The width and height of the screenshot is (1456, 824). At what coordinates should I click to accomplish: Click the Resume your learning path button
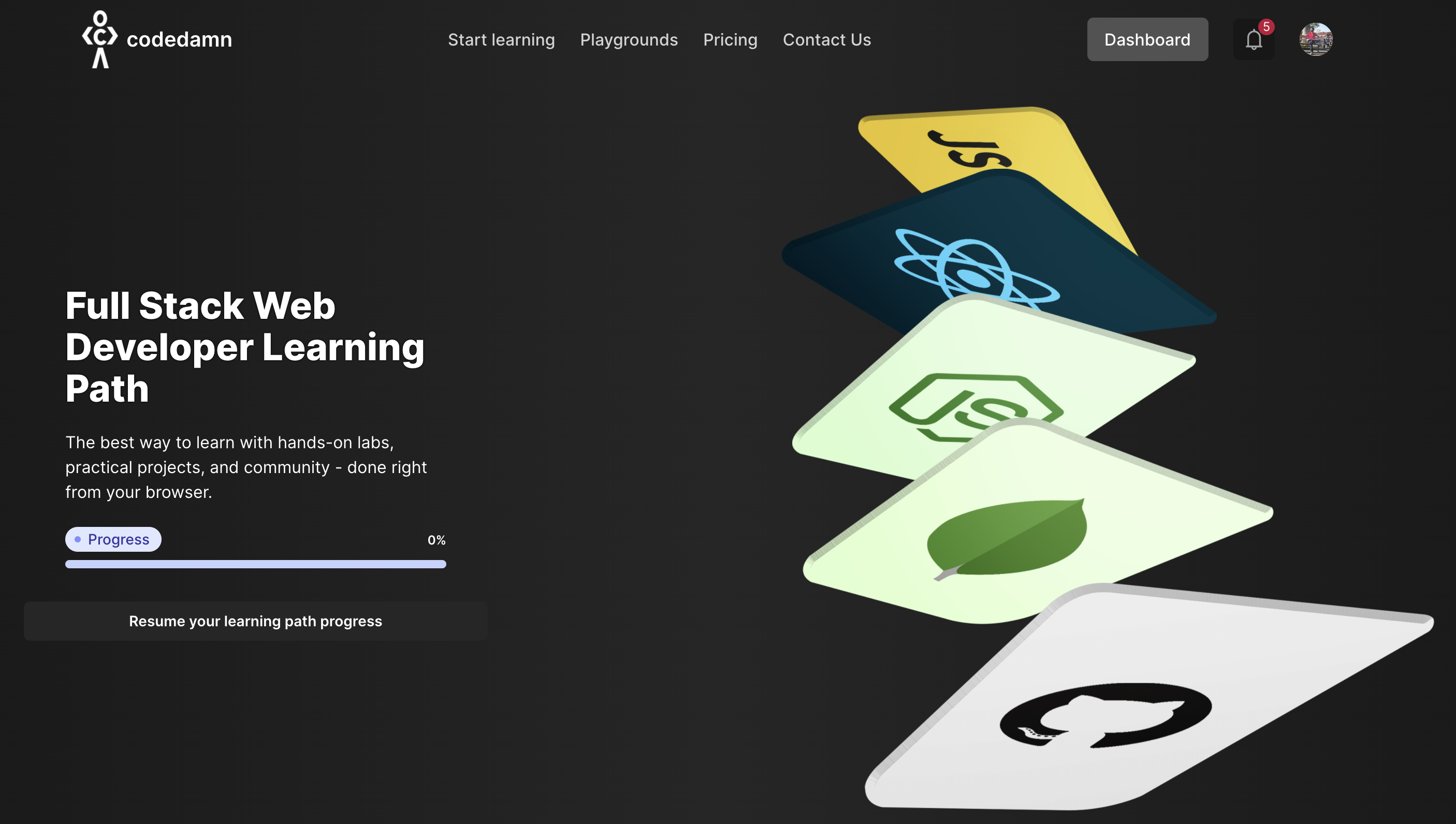coord(255,621)
